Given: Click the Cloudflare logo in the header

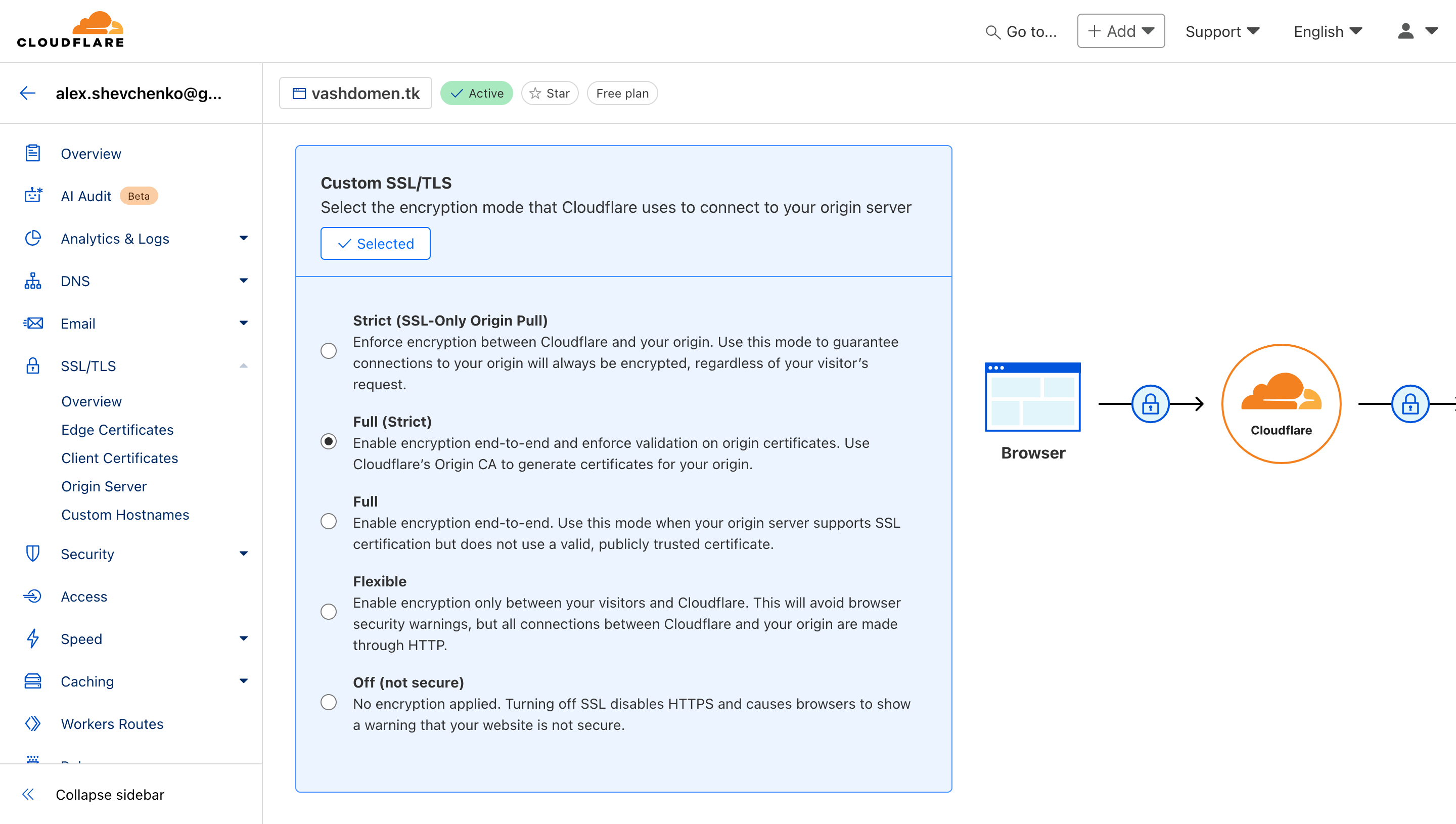Looking at the screenshot, I should pos(71,29).
